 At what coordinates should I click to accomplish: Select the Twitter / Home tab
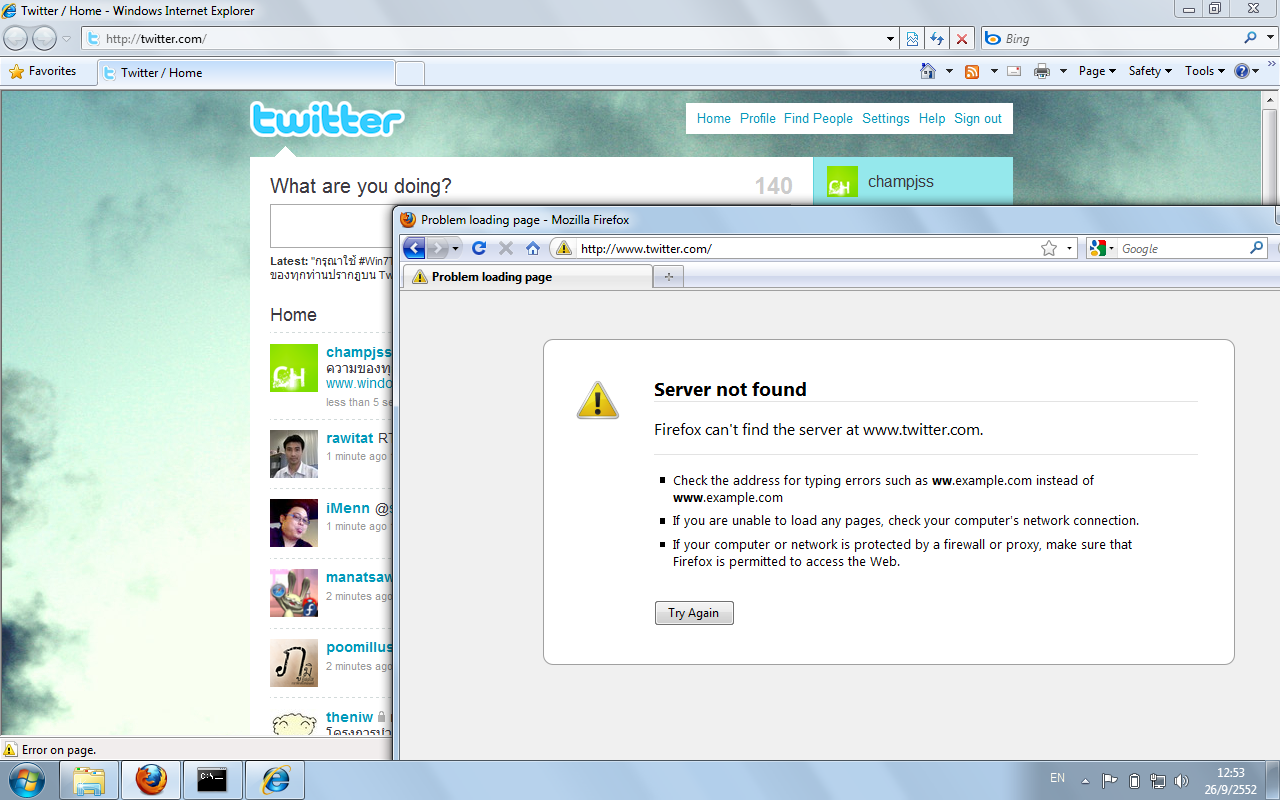246,73
